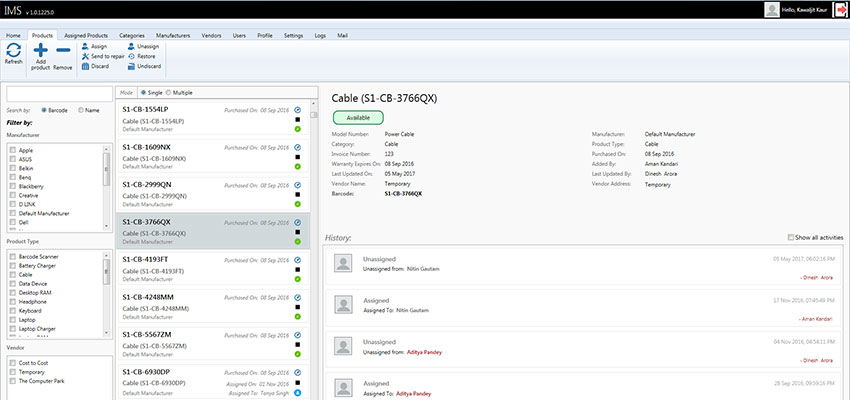Check the ASUS manufacturer filter
Image resolution: width=850 pixels, height=400 pixels.
point(12,159)
